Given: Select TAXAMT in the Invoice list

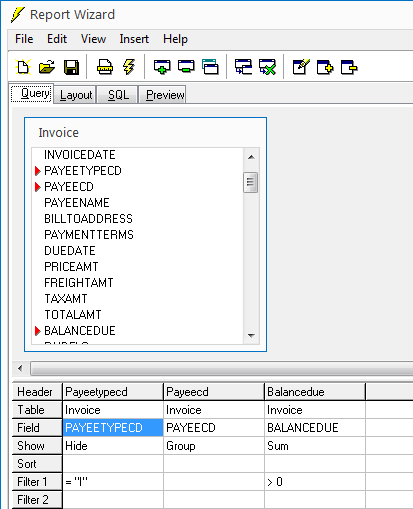Looking at the screenshot, I should point(66,299).
